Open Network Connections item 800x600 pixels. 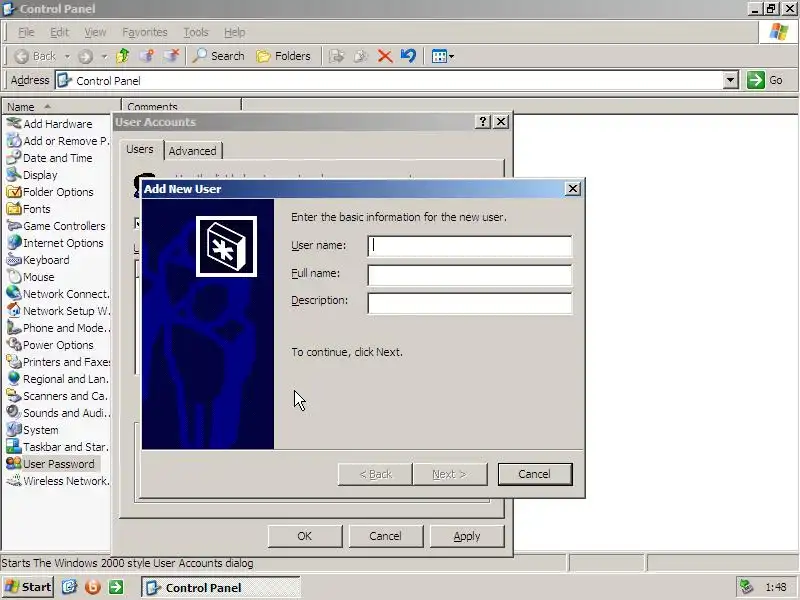coord(58,294)
